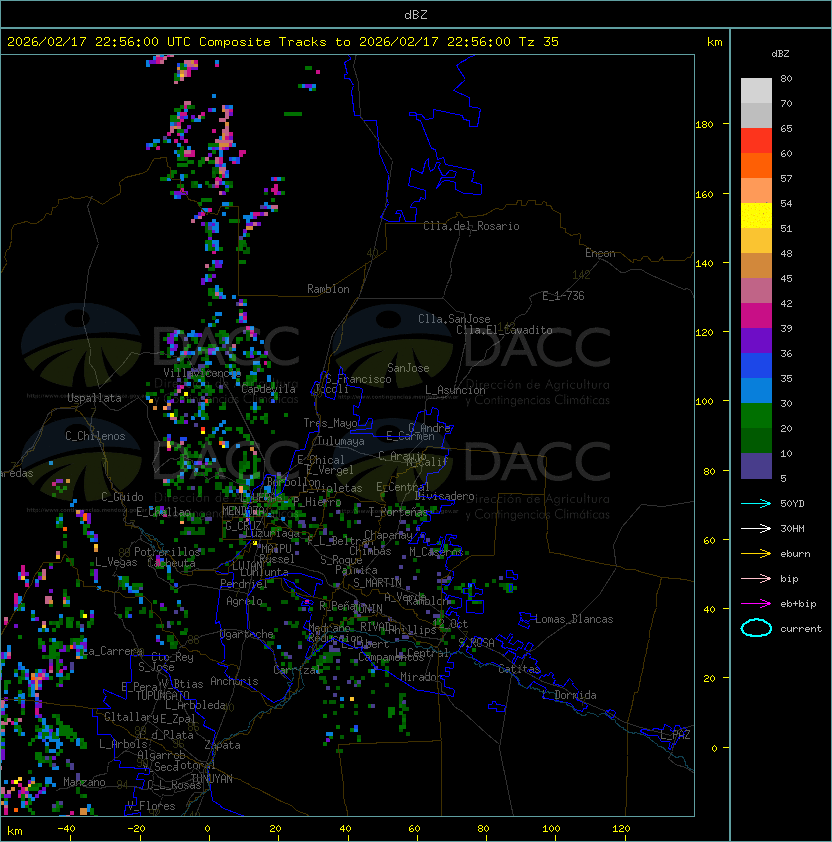
Task: Click the E_1-736 map label
Action: click(x=563, y=296)
